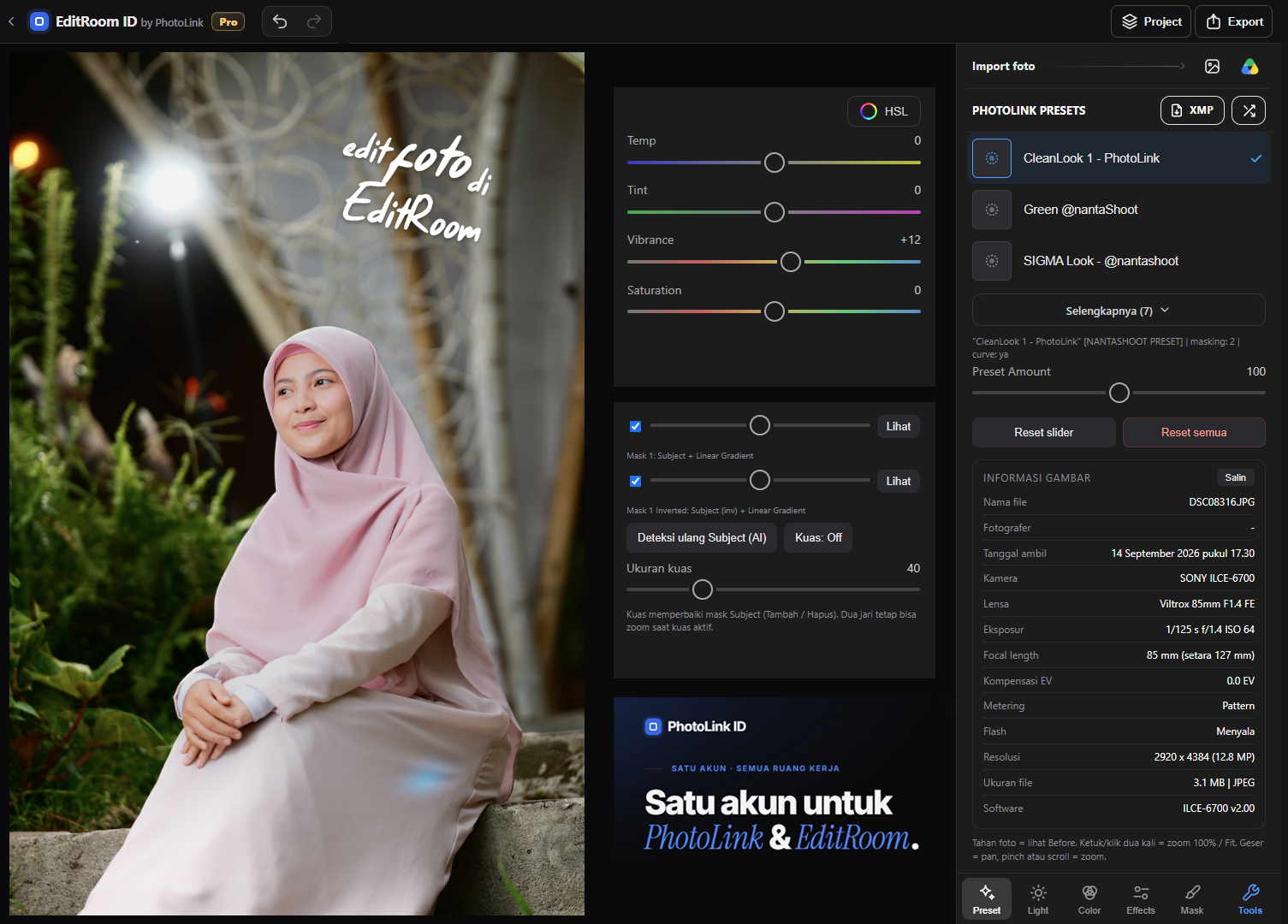Uncheck the Mask 1 Inverted checkbox
The image size is (1288, 924).
(635, 481)
